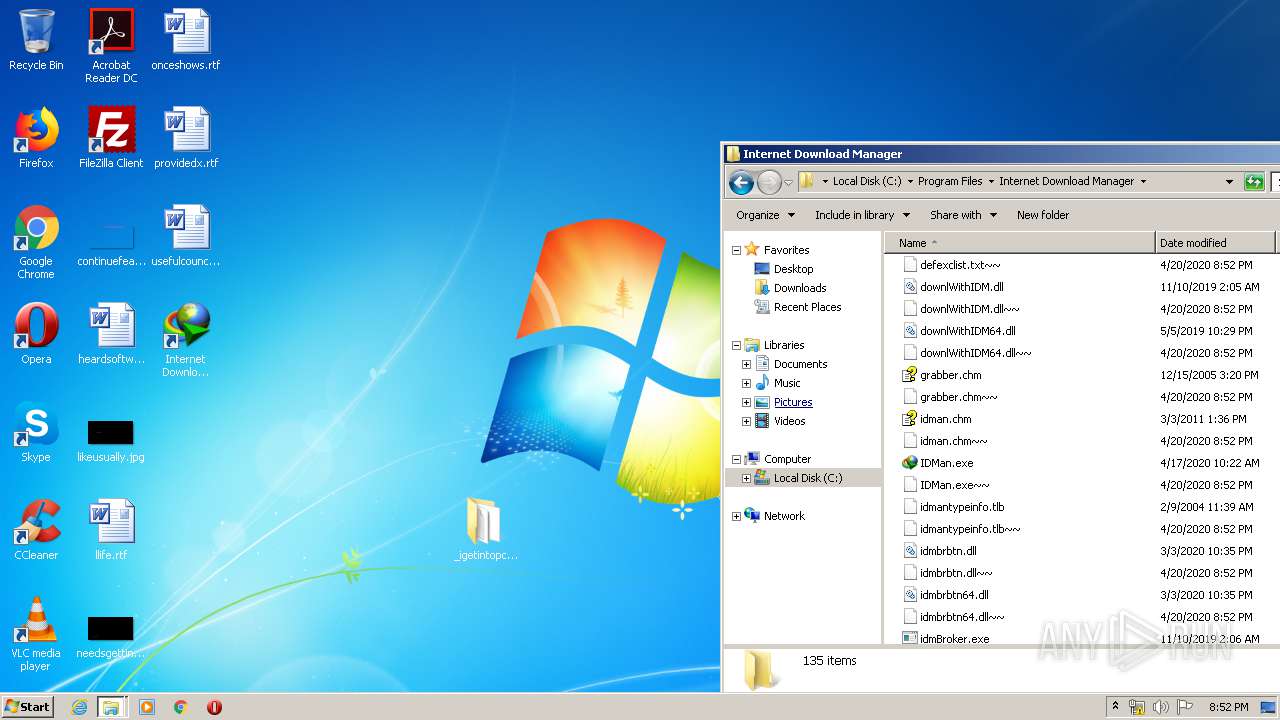1280x720 pixels.
Task: Open Internet Explorer from taskbar
Action: (79, 707)
